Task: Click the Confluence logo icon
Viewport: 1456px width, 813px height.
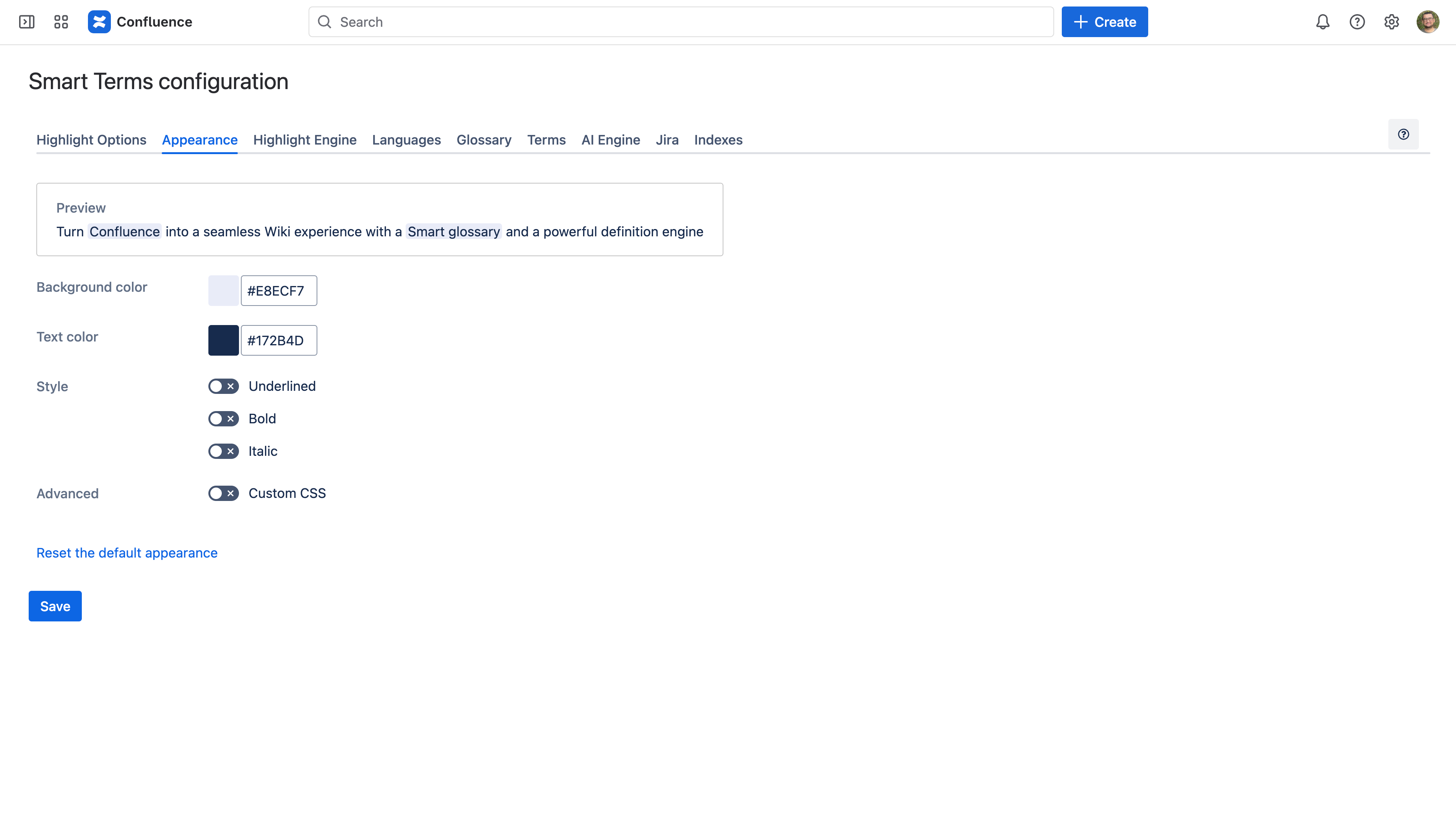Action: tap(99, 22)
